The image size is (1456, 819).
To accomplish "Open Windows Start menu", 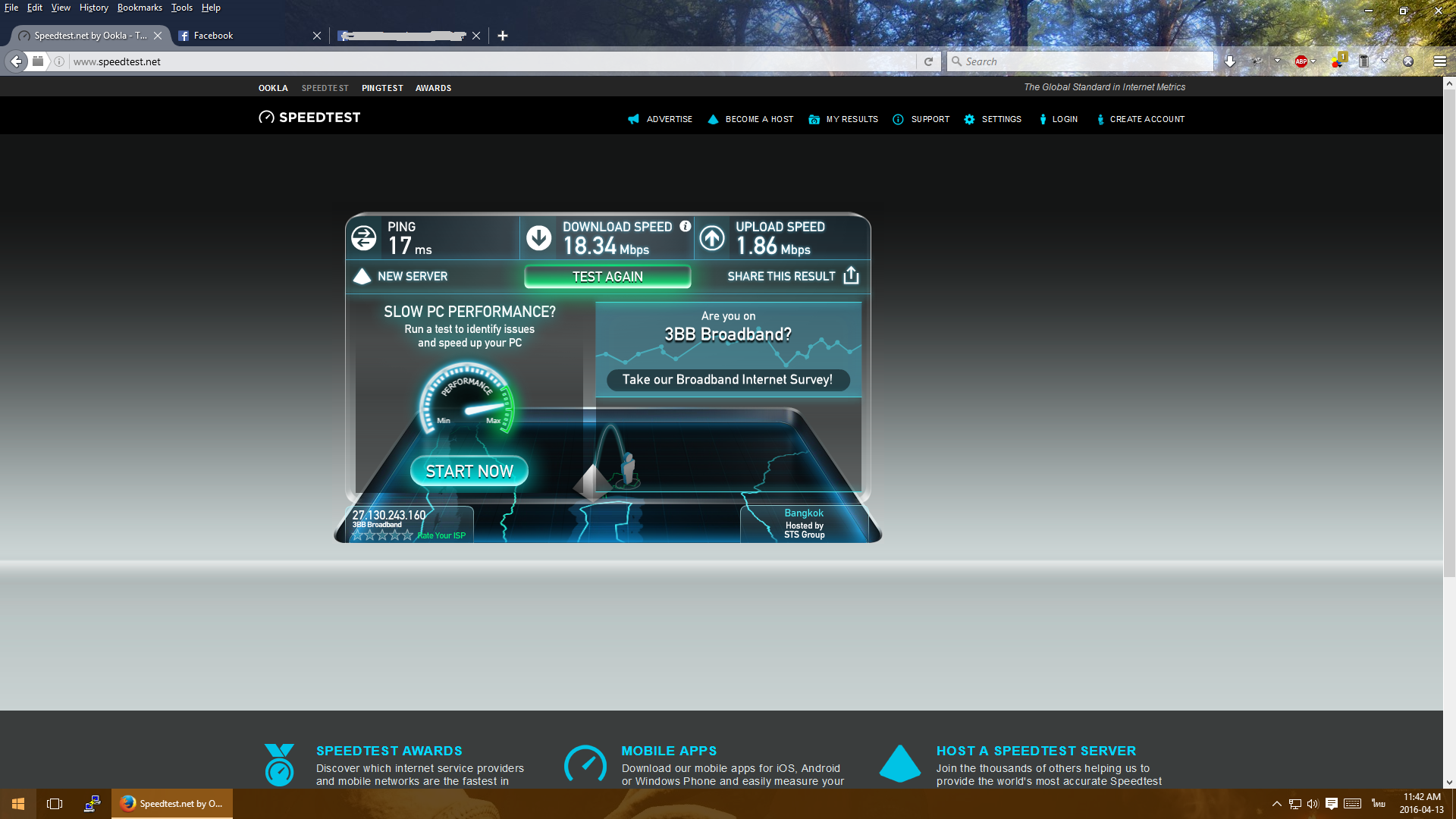I will coord(18,804).
